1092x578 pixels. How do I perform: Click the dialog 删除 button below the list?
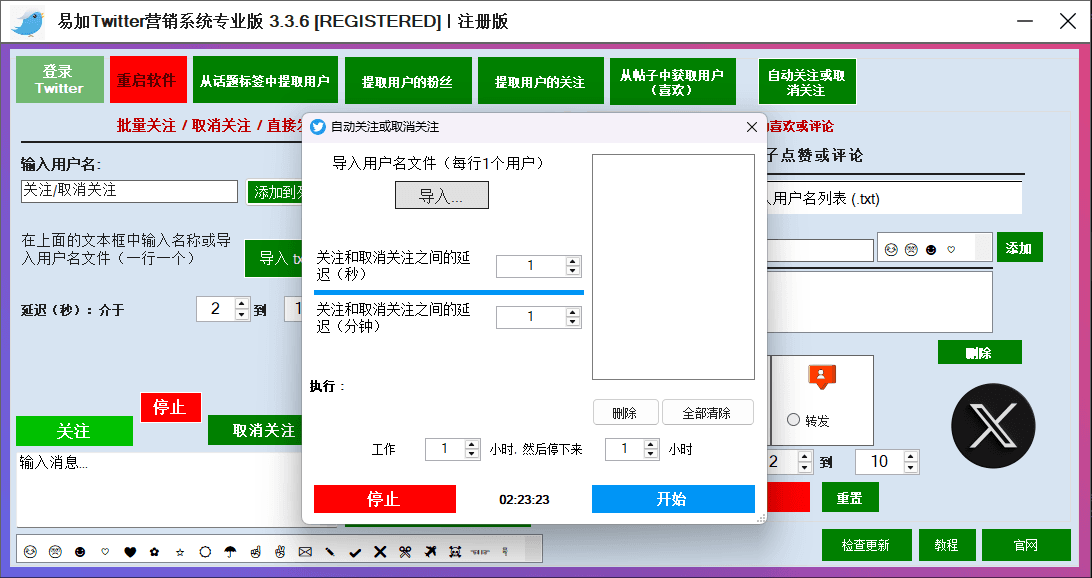(625, 412)
